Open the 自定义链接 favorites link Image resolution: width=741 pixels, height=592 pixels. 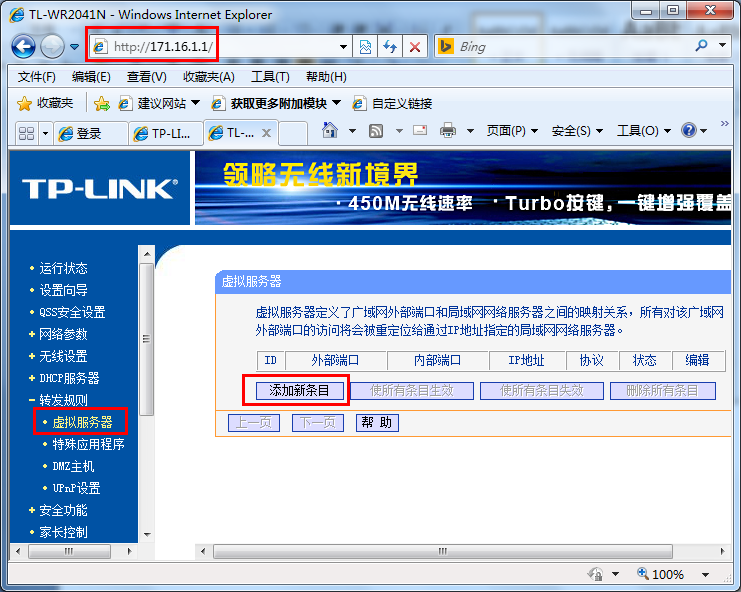click(x=392, y=103)
